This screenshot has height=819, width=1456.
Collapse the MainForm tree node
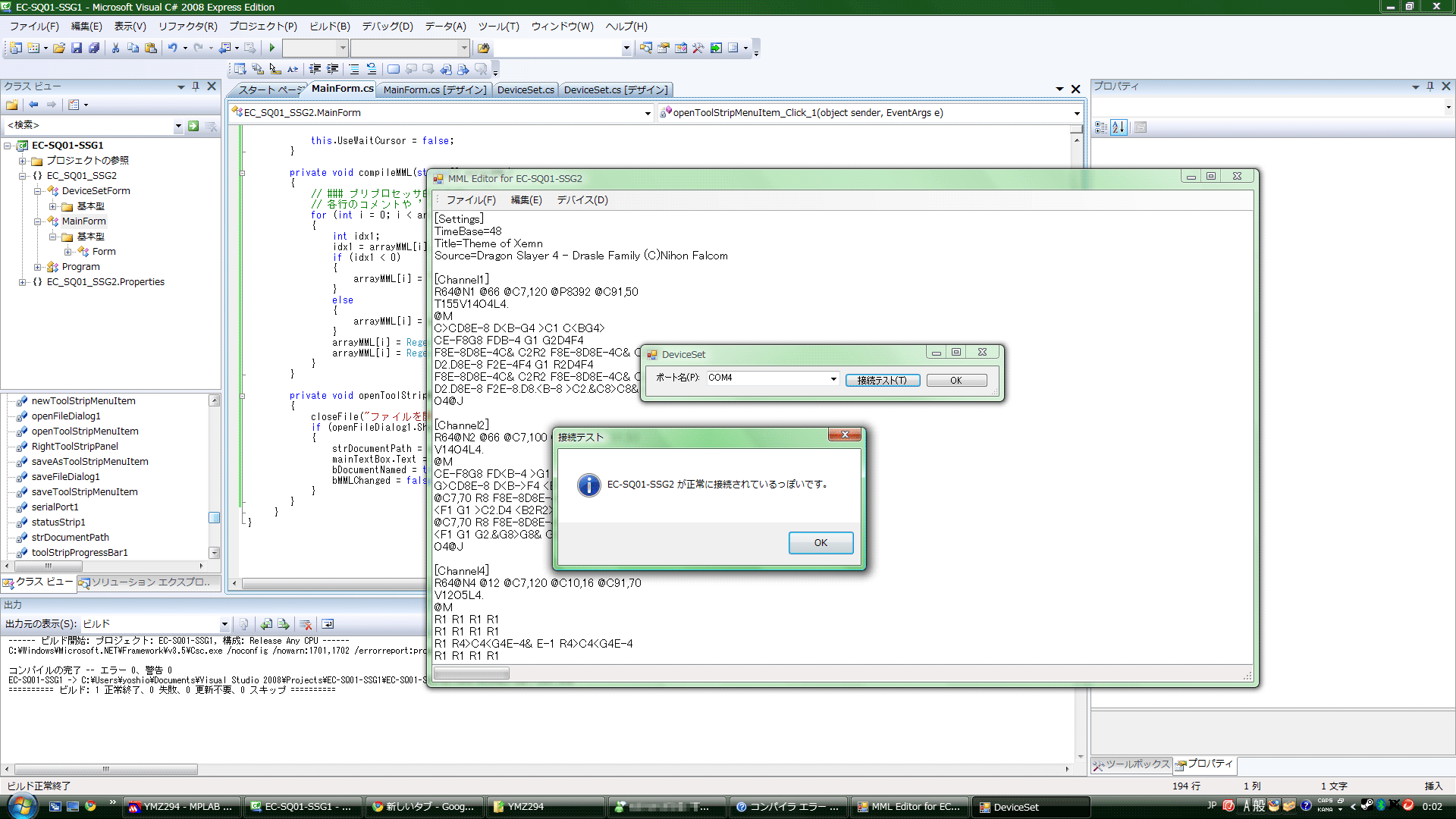(38, 221)
